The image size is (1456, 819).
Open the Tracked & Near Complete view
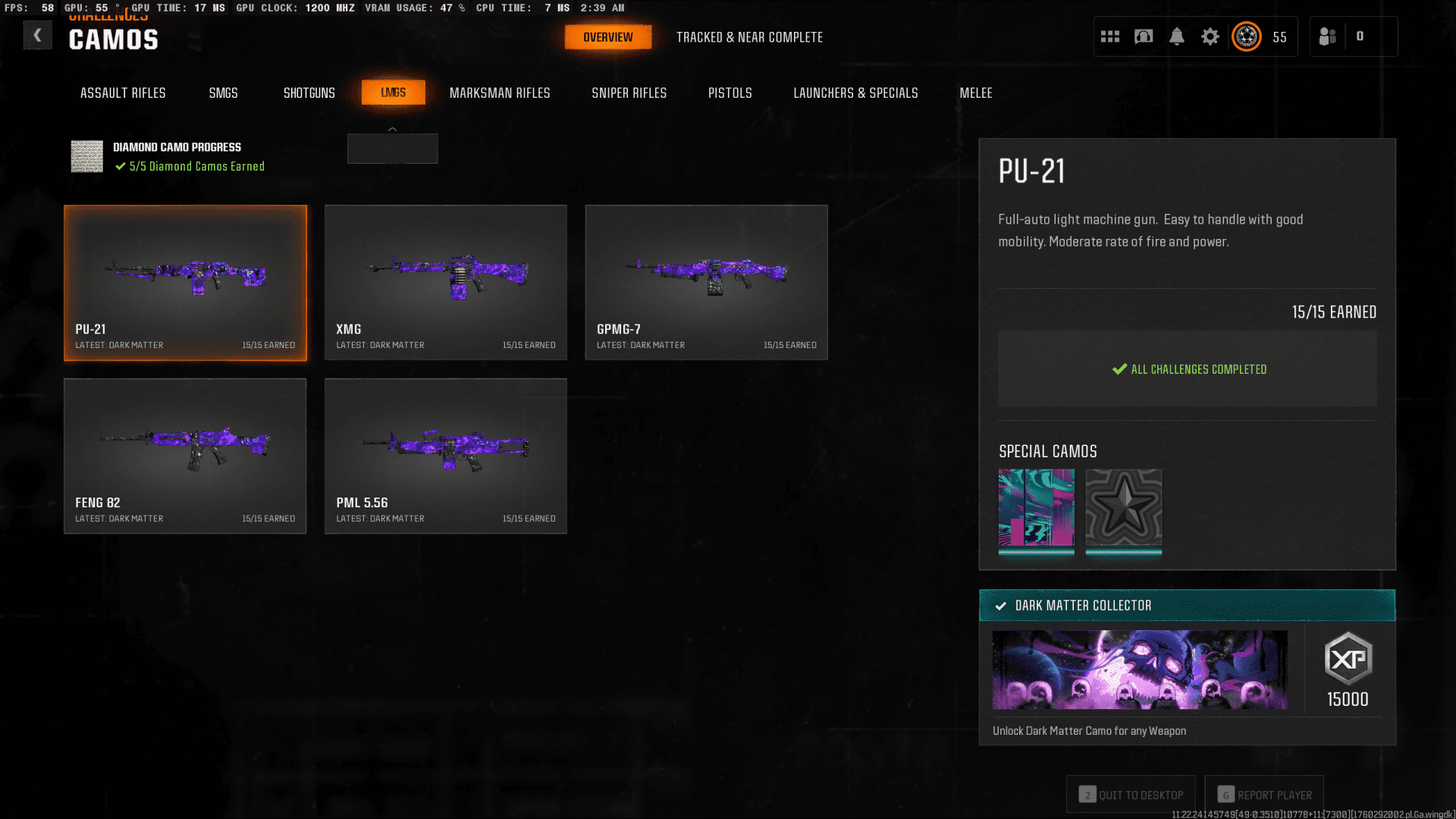tap(749, 37)
